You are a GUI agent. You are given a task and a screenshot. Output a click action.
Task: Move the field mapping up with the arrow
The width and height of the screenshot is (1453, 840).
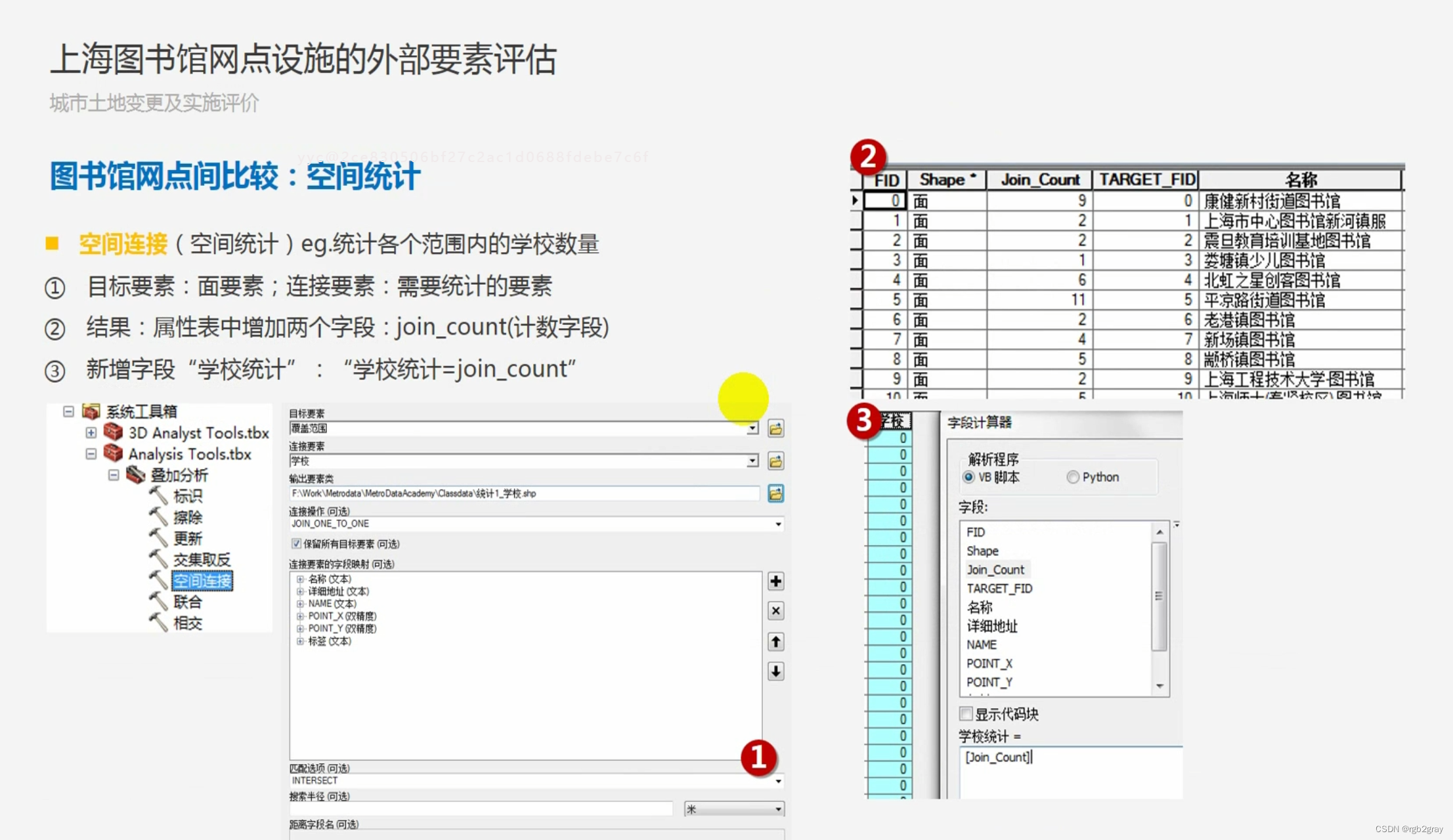tap(775, 642)
